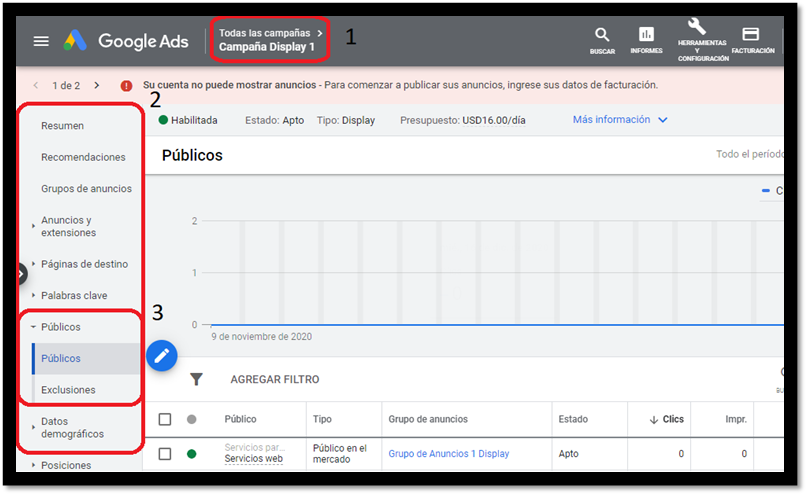Expand Anuncios y extensiones section
The height and width of the screenshot is (495, 807).
coord(33,226)
